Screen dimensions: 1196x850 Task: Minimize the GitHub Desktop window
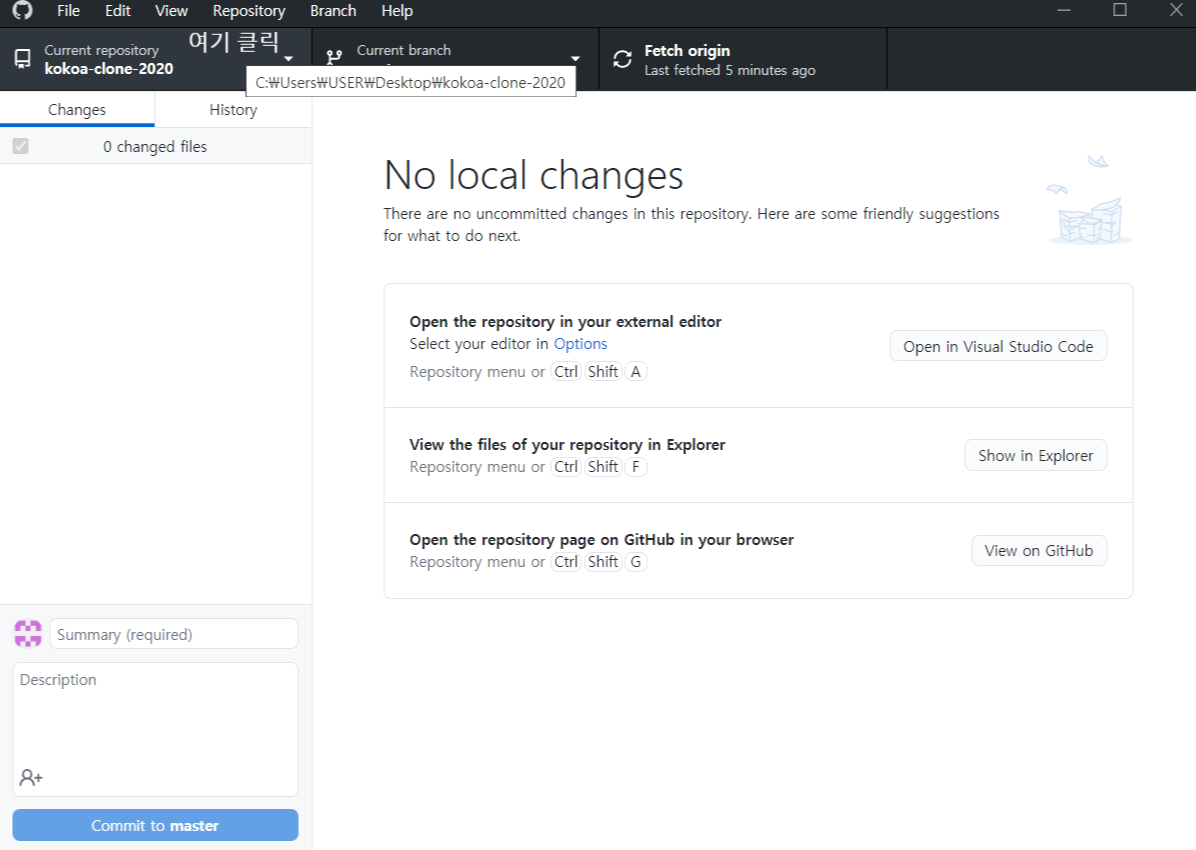point(1063,10)
